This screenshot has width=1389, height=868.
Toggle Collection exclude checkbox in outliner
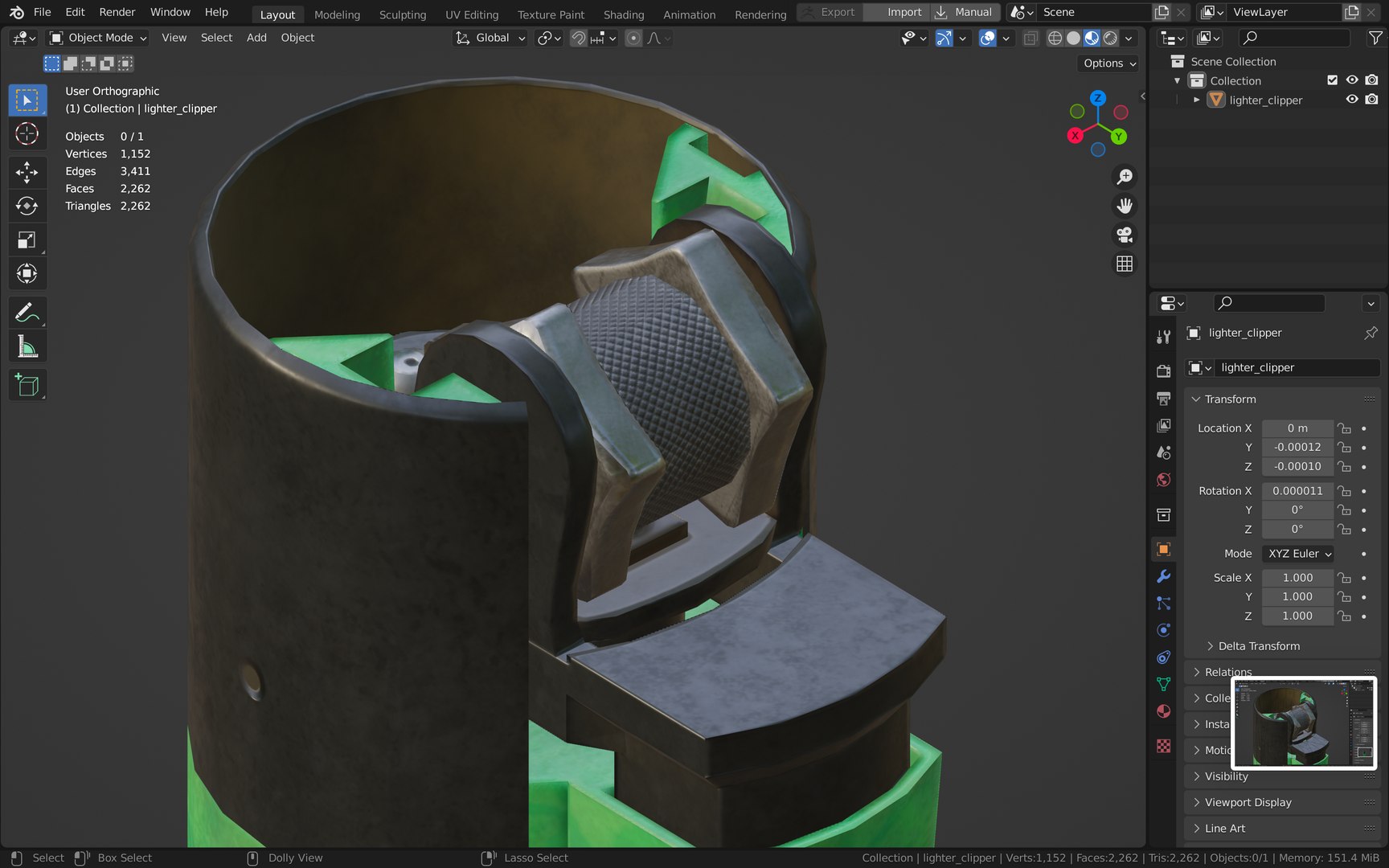1332,80
